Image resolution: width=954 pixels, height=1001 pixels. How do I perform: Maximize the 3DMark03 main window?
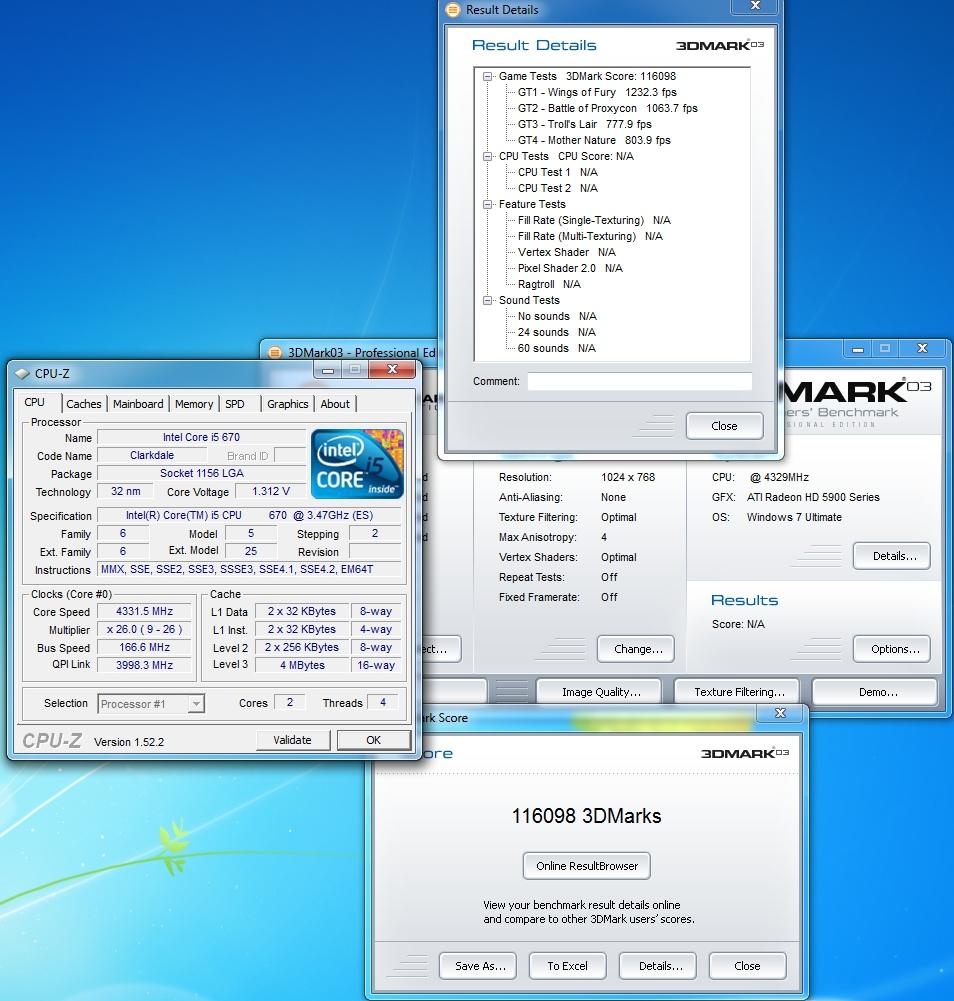click(x=885, y=349)
